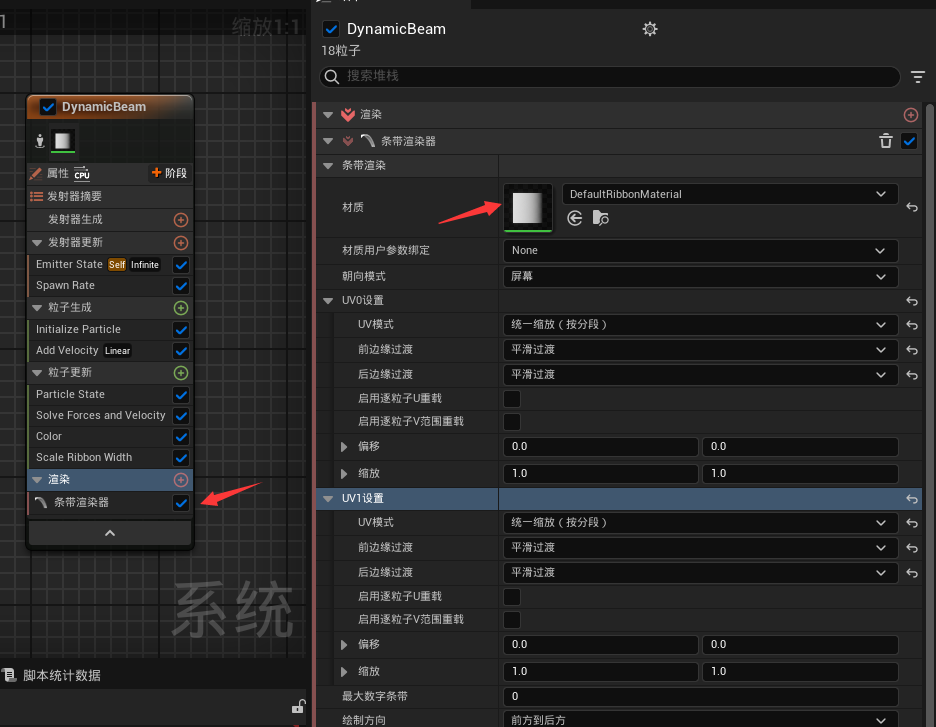Reset UV0设置 section to defaults

coord(912,301)
